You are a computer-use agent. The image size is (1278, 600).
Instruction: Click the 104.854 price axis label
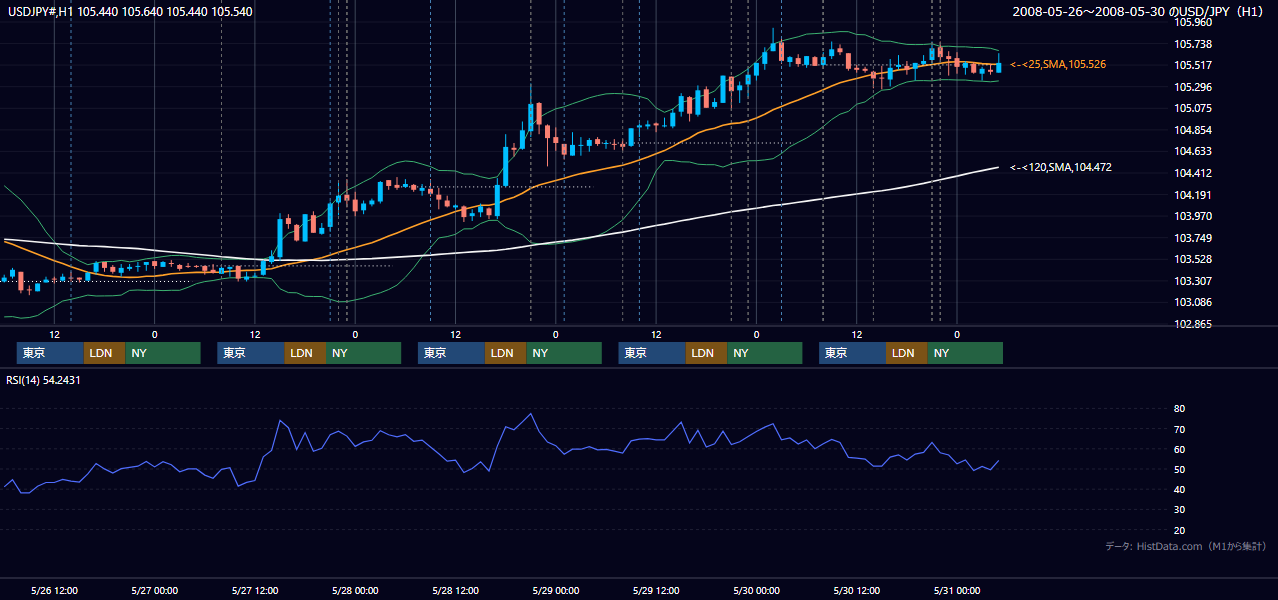[x=1192, y=130]
